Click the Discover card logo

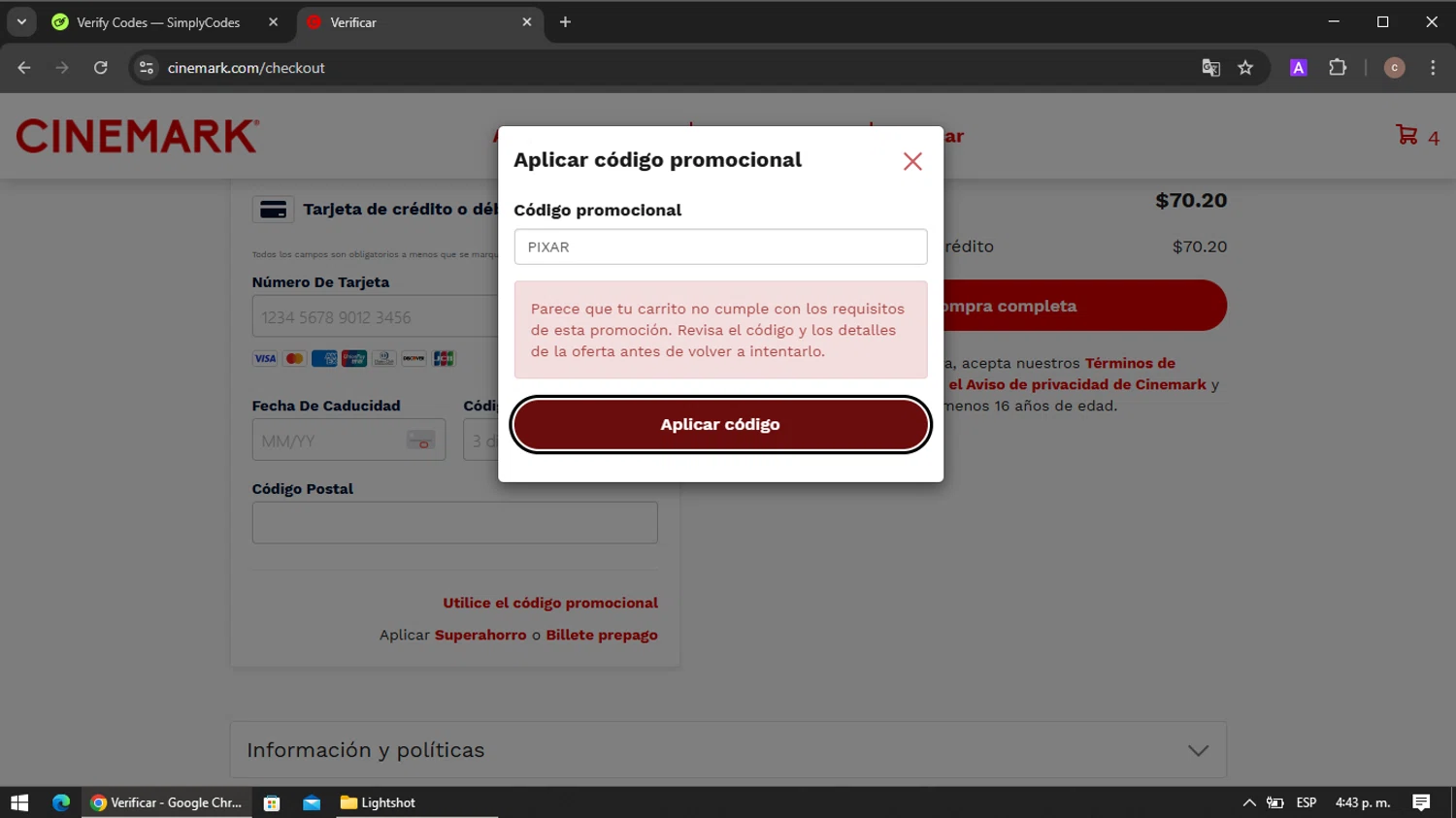tap(414, 358)
